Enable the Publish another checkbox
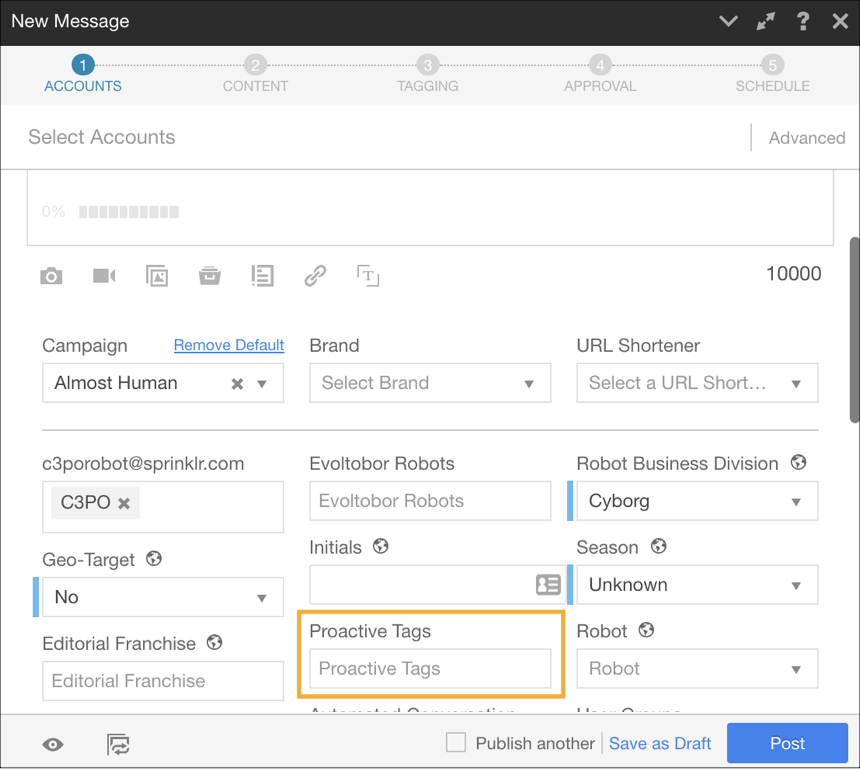The width and height of the screenshot is (860, 769). click(x=456, y=743)
